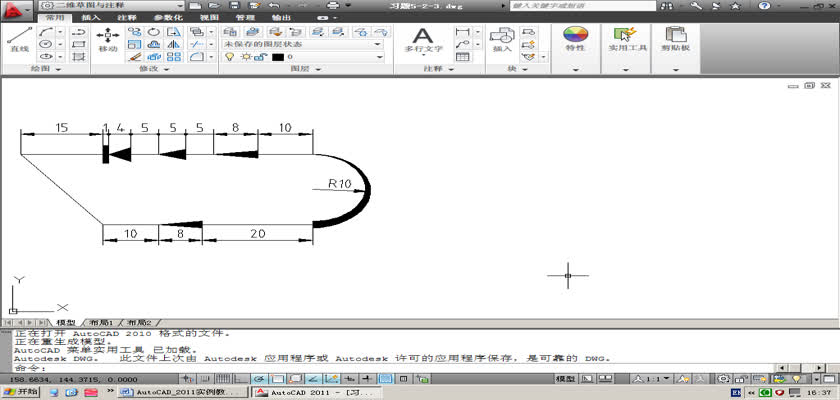Screen dimensions: 840x400
Task: Click the Save icon in quick access toolbar
Action: point(234,5)
